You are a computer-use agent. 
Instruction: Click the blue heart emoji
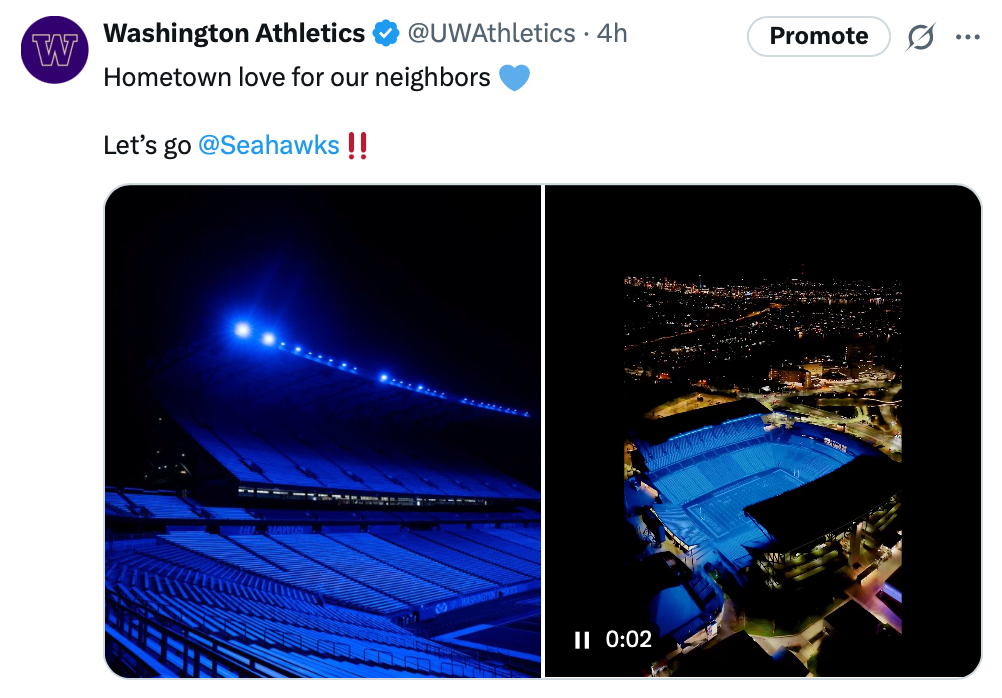[513, 78]
